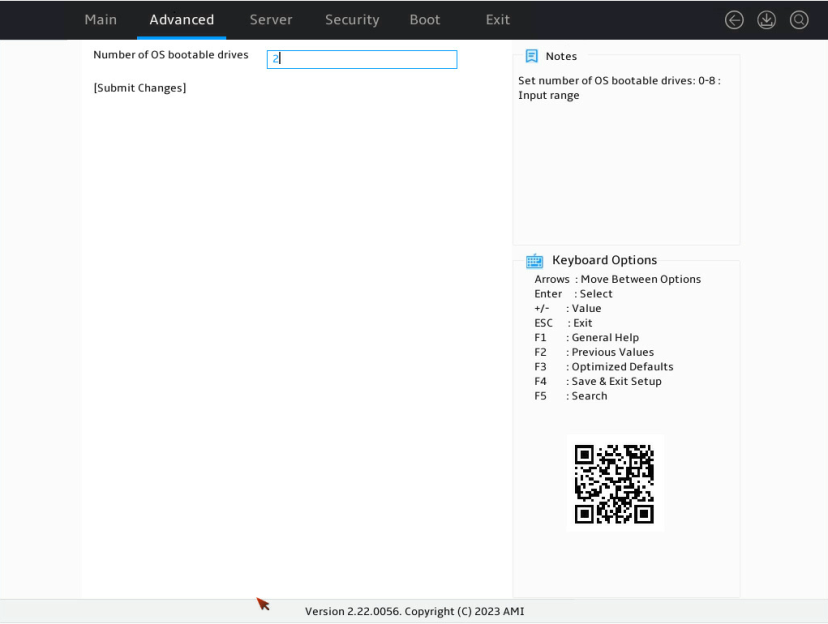828x624 pixels.
Task: Click the Notes heading text
Action: [561, 56]
